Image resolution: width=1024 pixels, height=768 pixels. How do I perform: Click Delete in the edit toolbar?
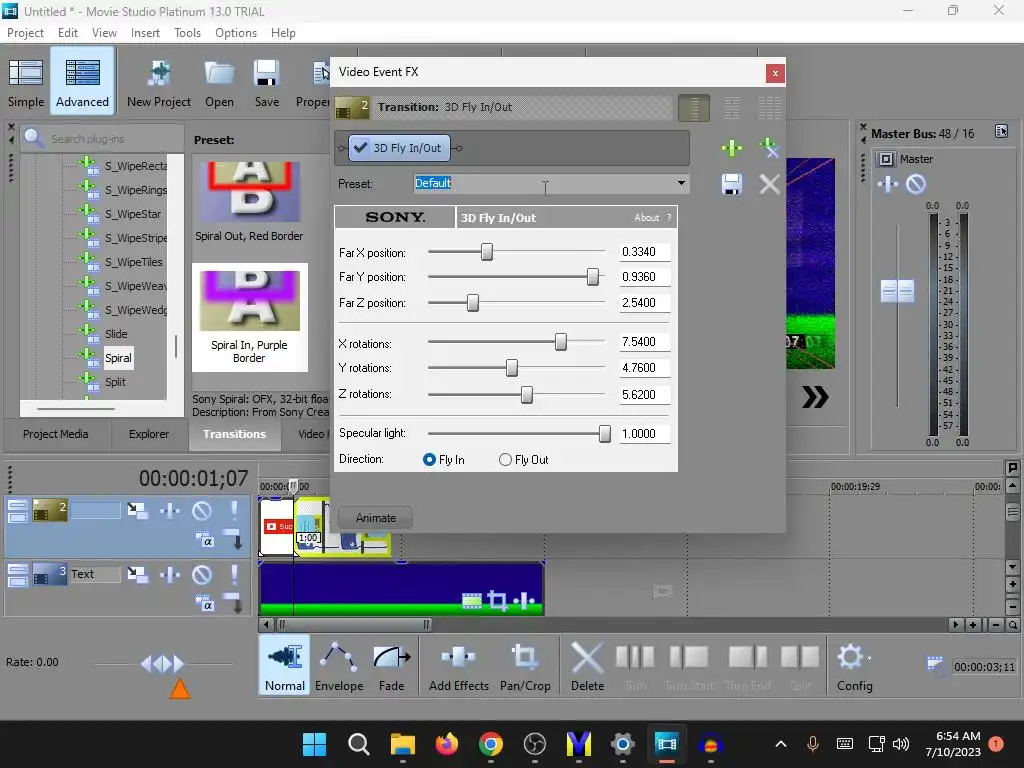[587, 665]
